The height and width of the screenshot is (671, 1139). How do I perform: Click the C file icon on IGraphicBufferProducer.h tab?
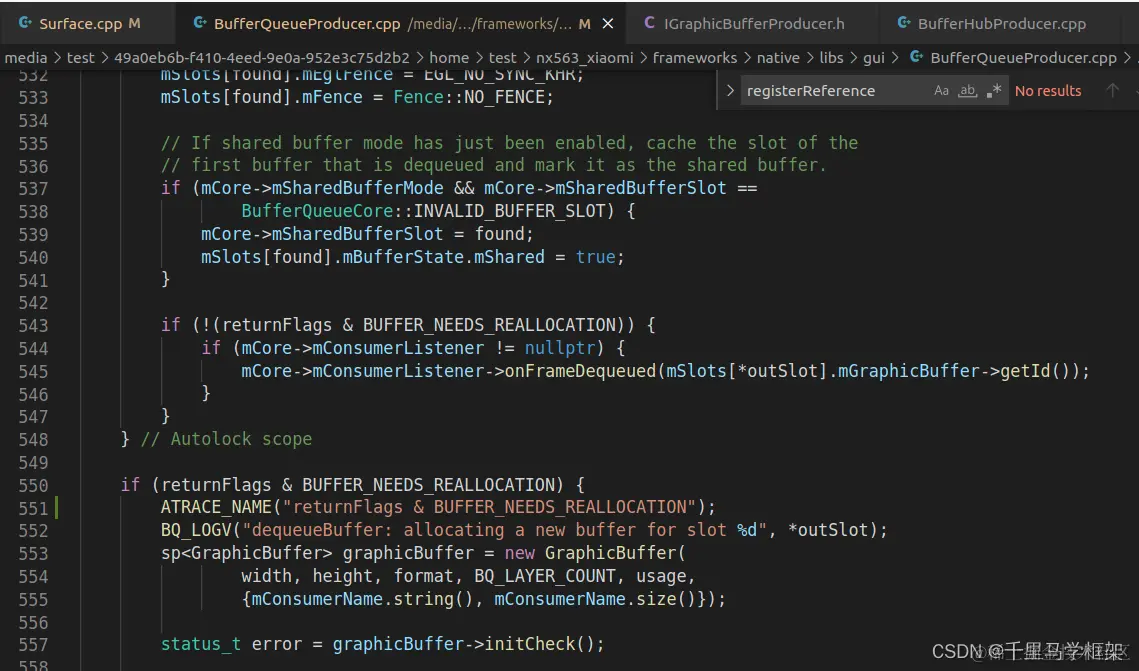(649, 24)
